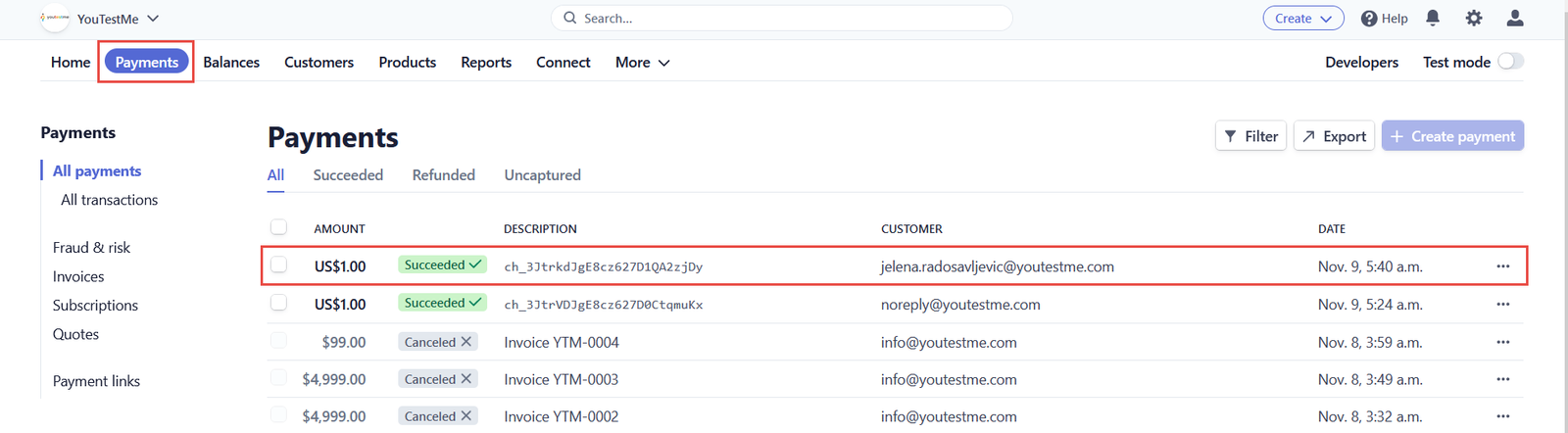Open row options for Invoice YTM-0004
This screenshot has width=1568, height=433.
pyautogui.click(x=1502, y=342)
